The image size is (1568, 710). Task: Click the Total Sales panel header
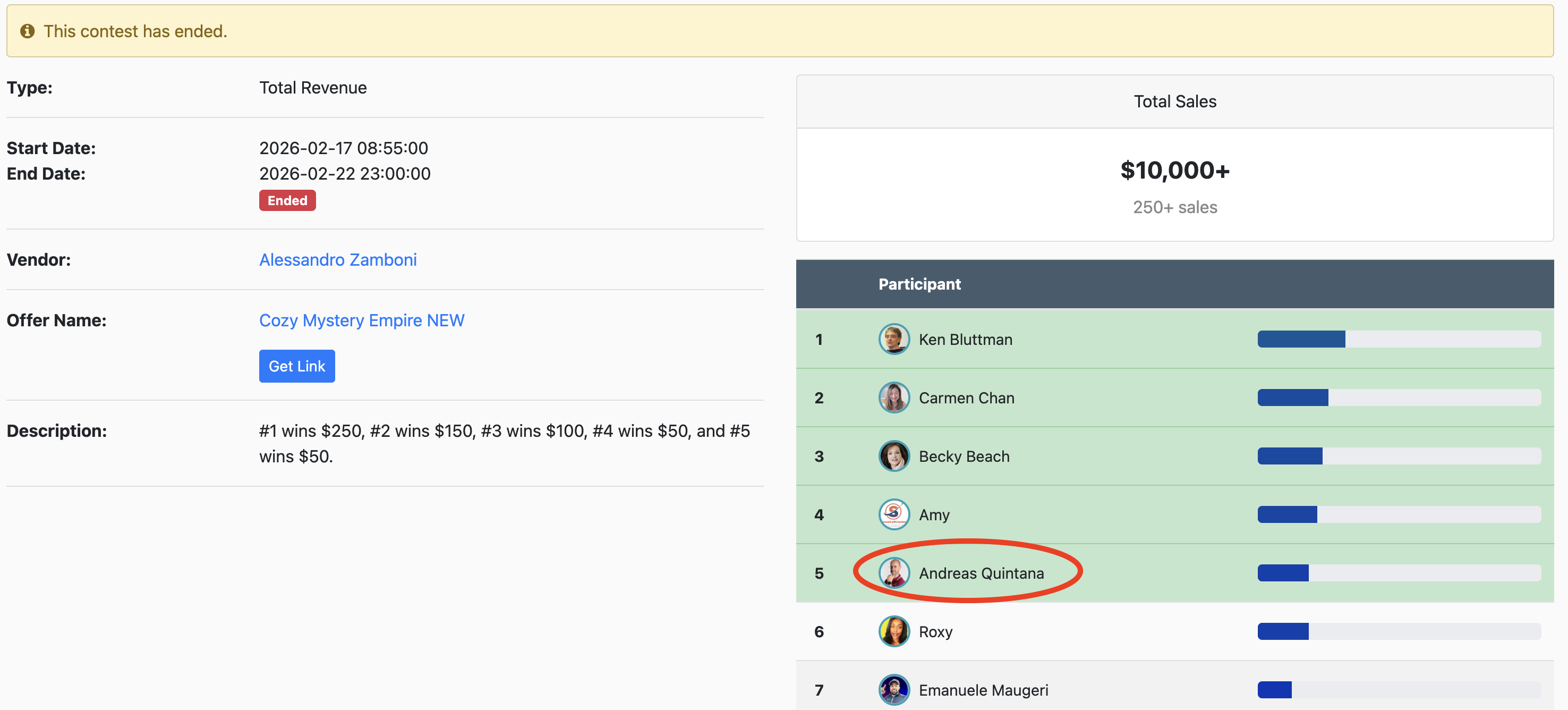tap(1174, 102)
